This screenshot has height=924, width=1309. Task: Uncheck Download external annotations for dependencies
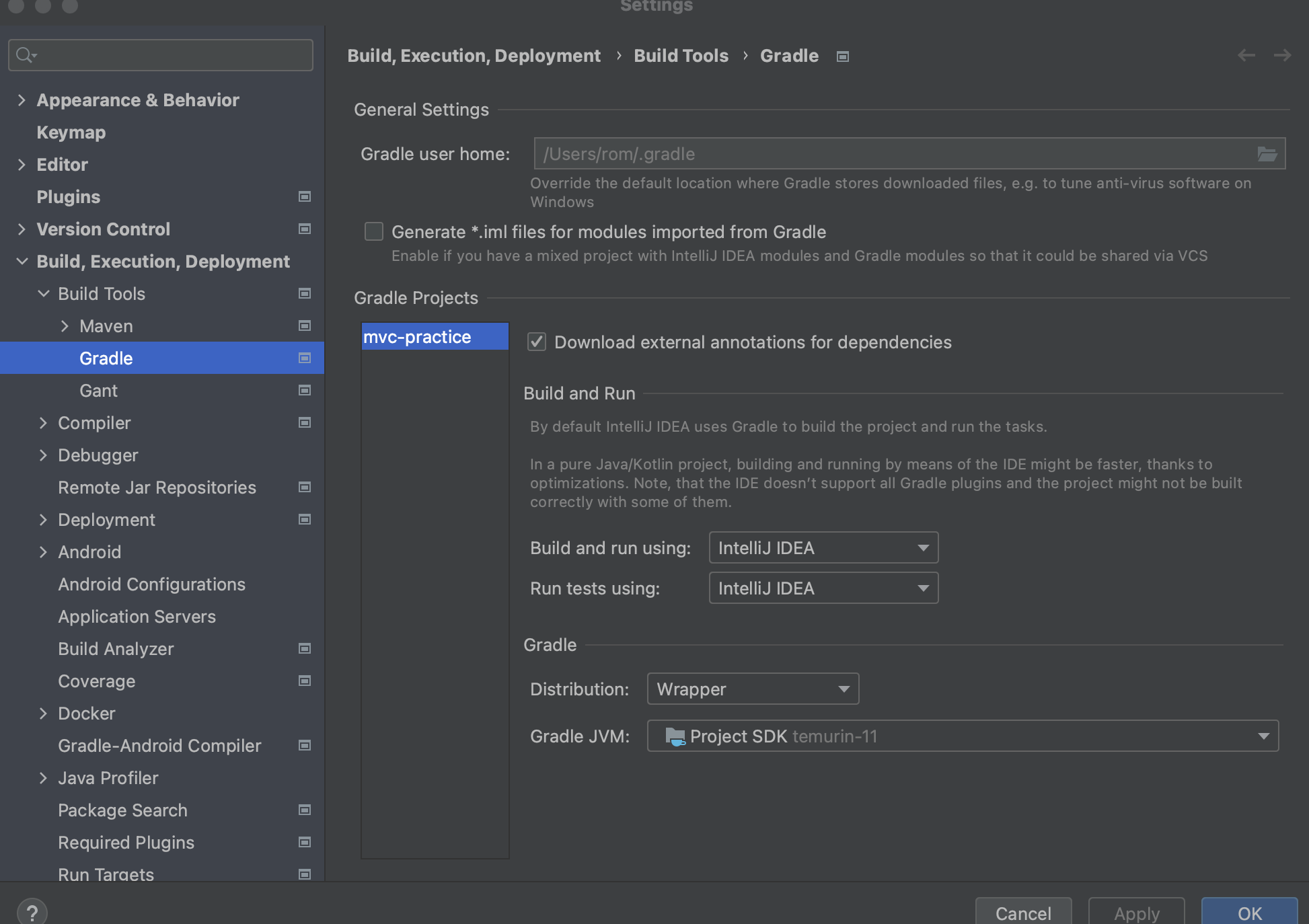(537, 342)
